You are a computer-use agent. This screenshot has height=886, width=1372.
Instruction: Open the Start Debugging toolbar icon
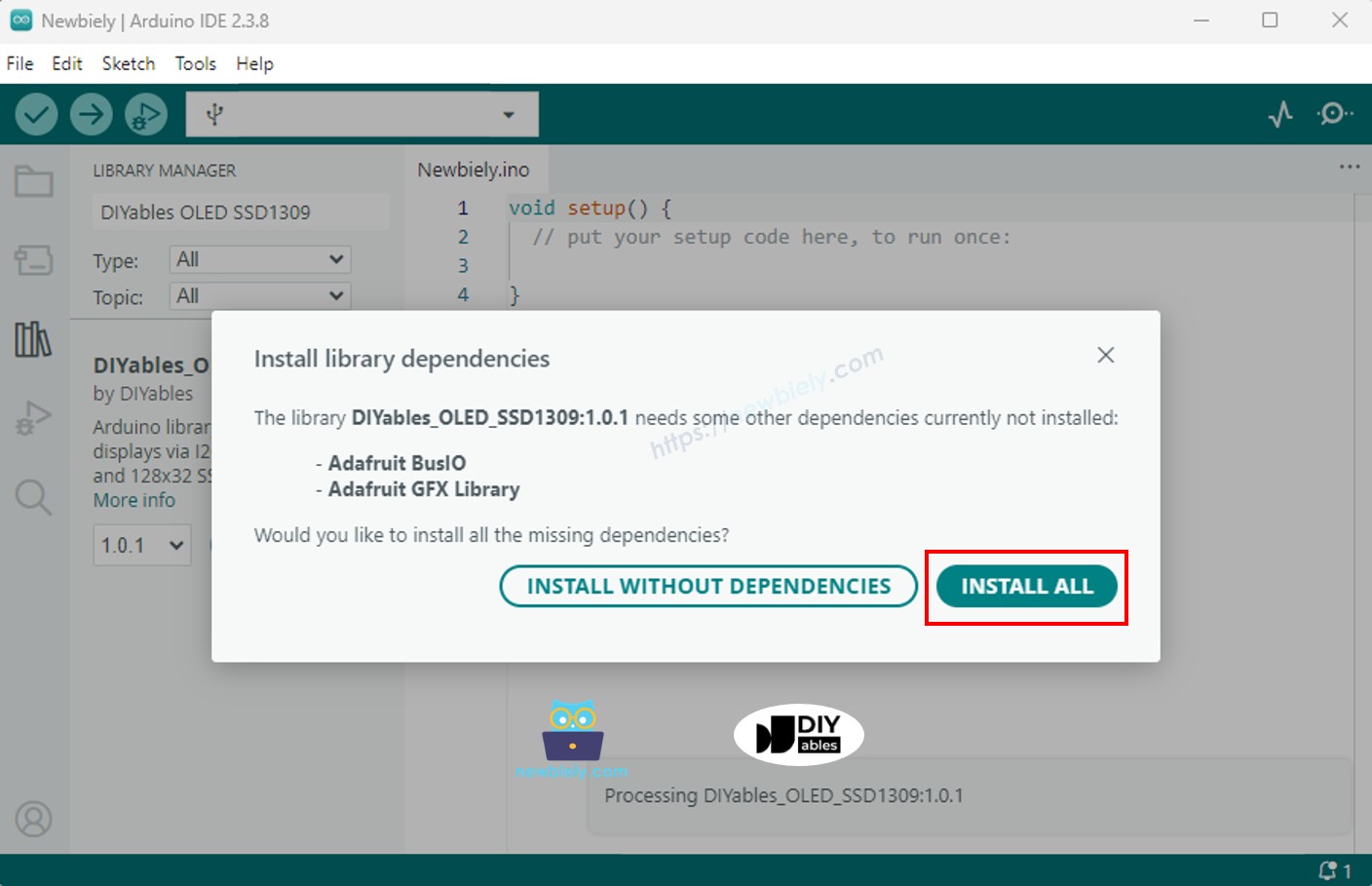[x=144, y=113]
